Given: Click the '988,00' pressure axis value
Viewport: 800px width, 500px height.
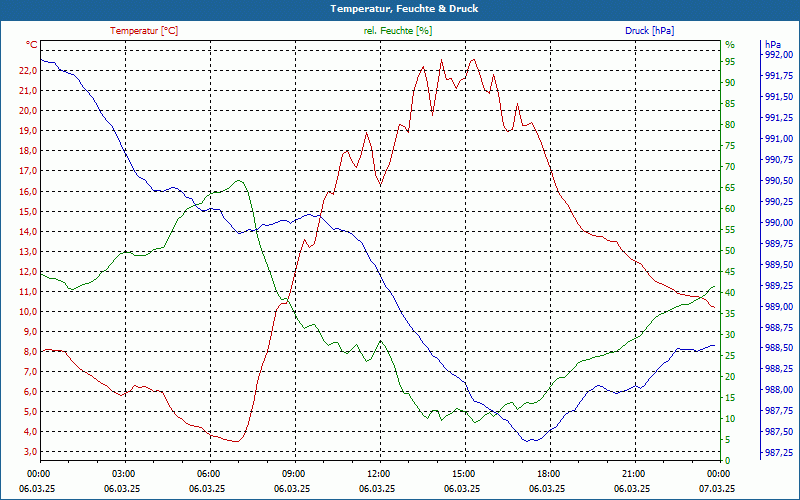Looking at the screenshot, I should point(779,390).
